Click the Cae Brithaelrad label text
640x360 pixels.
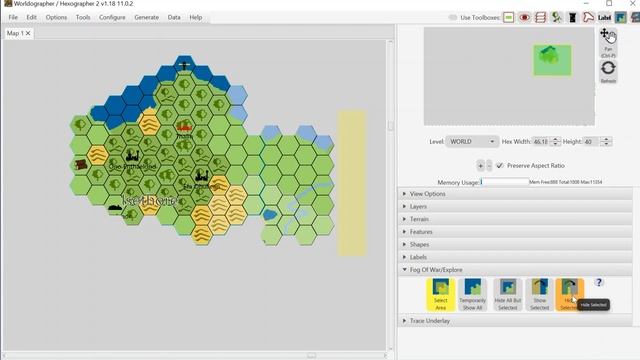point(133,167)
